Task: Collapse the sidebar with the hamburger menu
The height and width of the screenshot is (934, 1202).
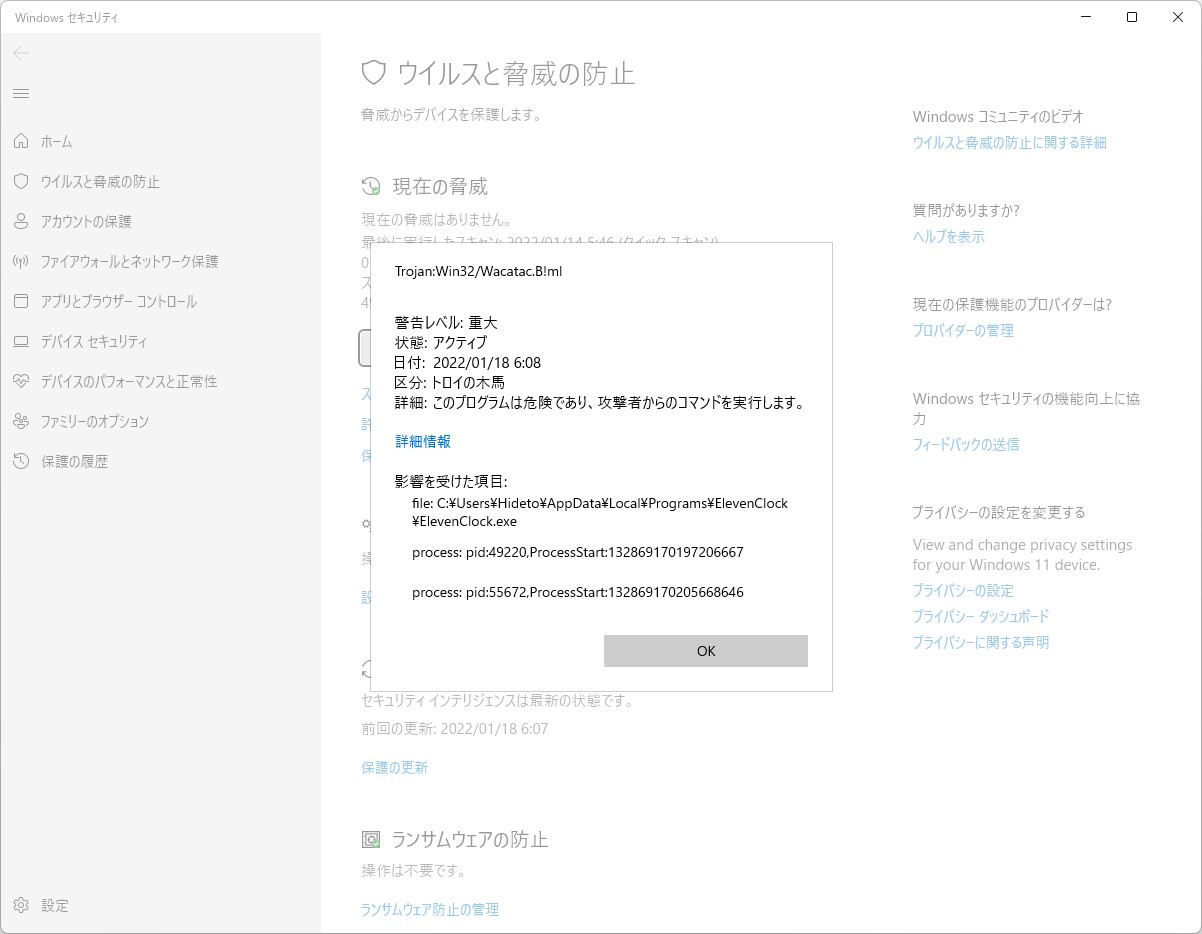Action: (21, 93)
